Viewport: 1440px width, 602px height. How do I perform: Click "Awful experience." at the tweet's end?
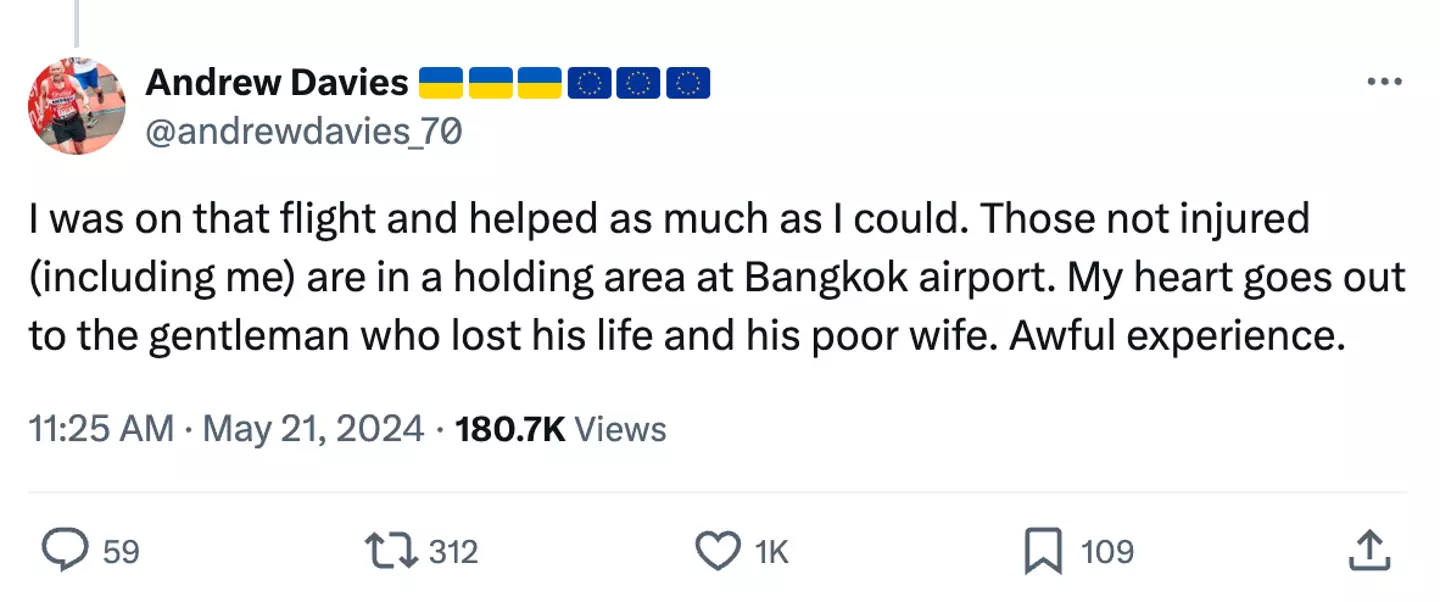(1176, 337)
